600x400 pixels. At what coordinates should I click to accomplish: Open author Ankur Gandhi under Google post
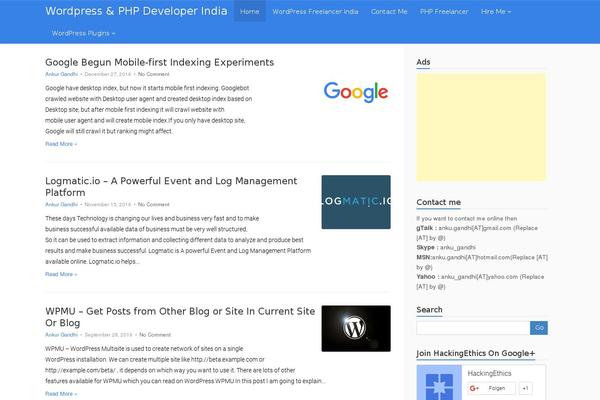[61, 74]
